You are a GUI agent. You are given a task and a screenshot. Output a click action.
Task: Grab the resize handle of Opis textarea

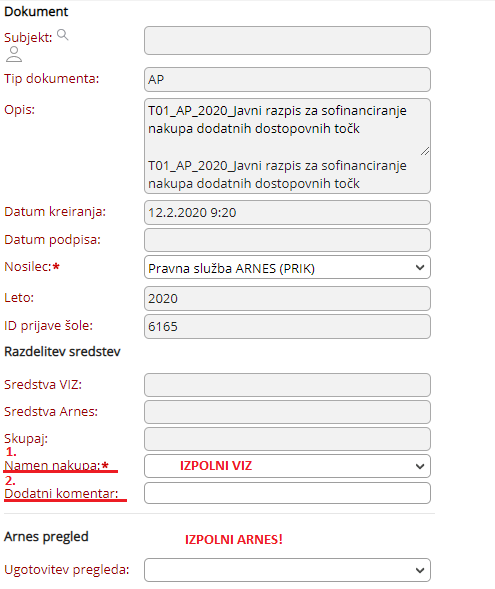tap(425, 151)
